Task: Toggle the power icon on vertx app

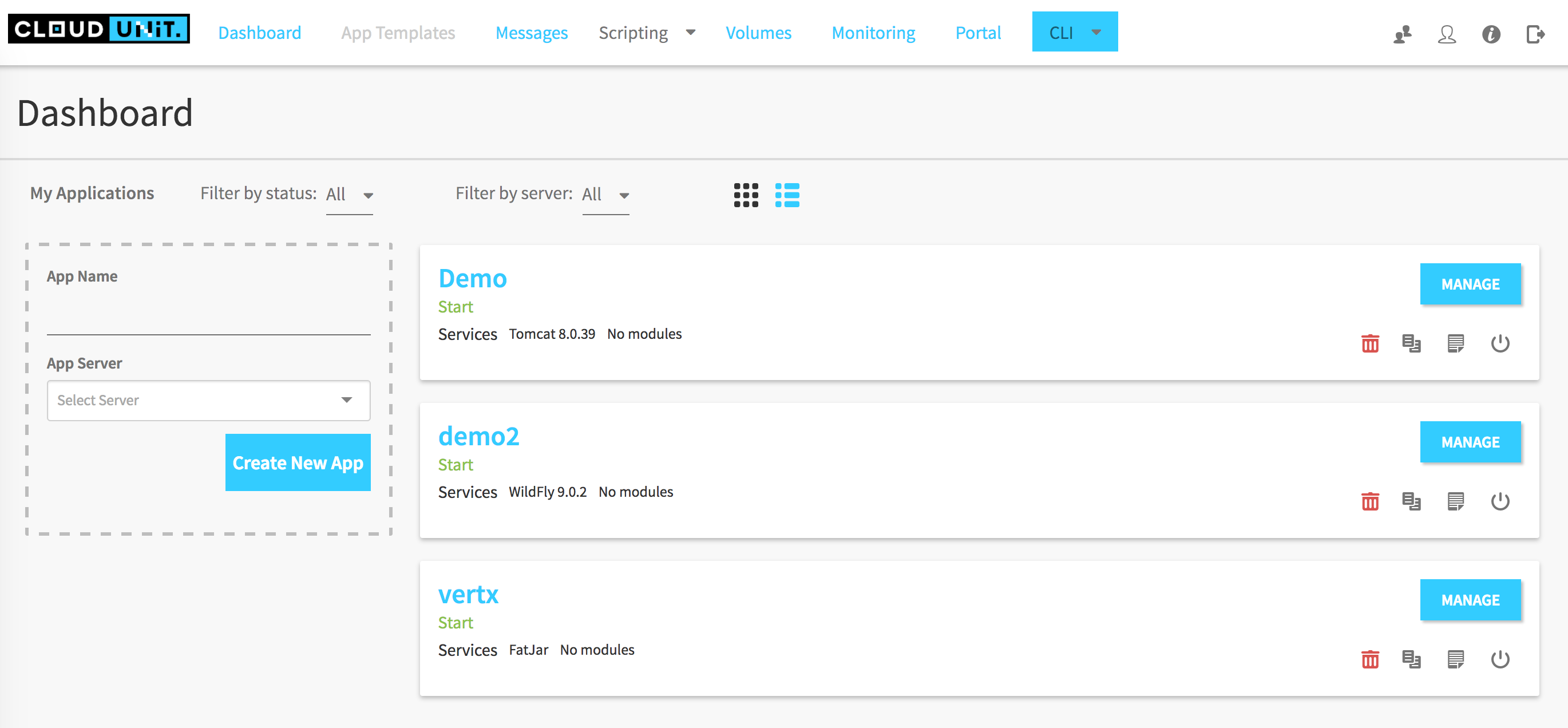Action: tap(1500, 659)
